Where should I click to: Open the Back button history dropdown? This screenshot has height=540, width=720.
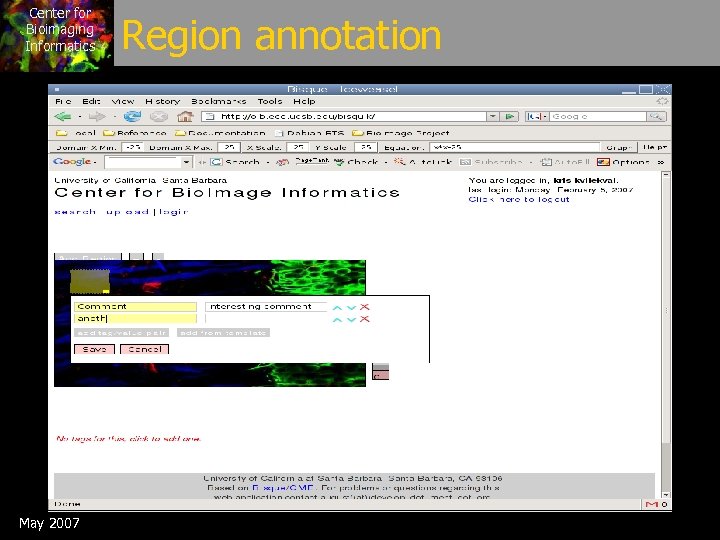pyautogui.click(x=79, y=117)
